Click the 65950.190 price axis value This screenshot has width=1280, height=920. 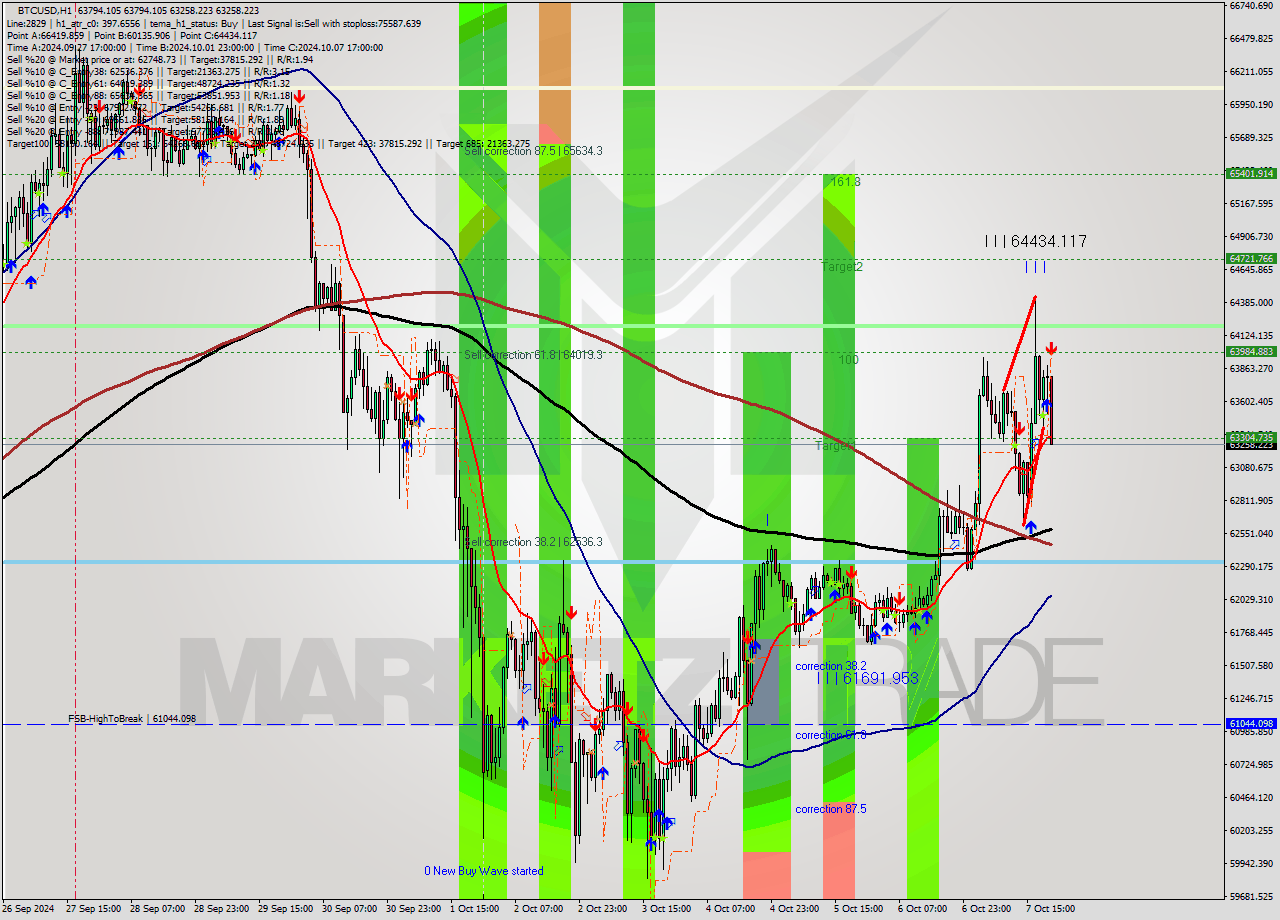pyautogui.click(x=1250, y=105)
